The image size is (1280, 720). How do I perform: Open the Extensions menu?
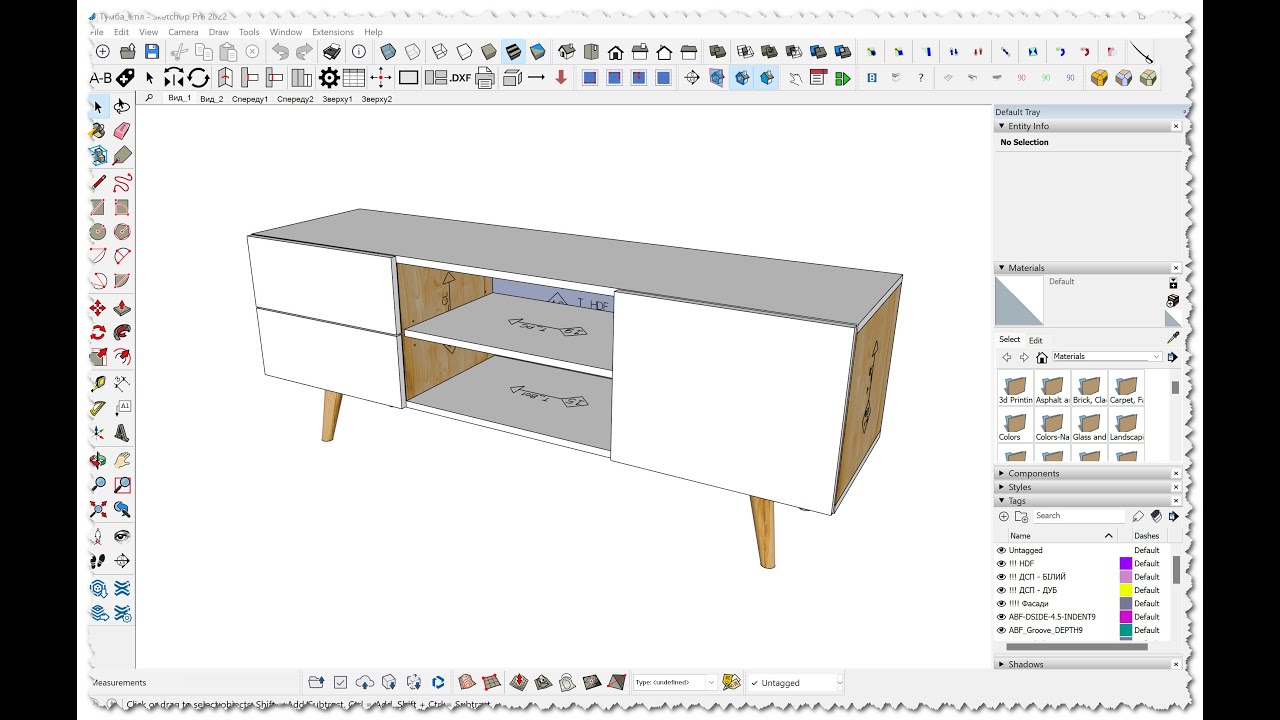pos(333,32)
